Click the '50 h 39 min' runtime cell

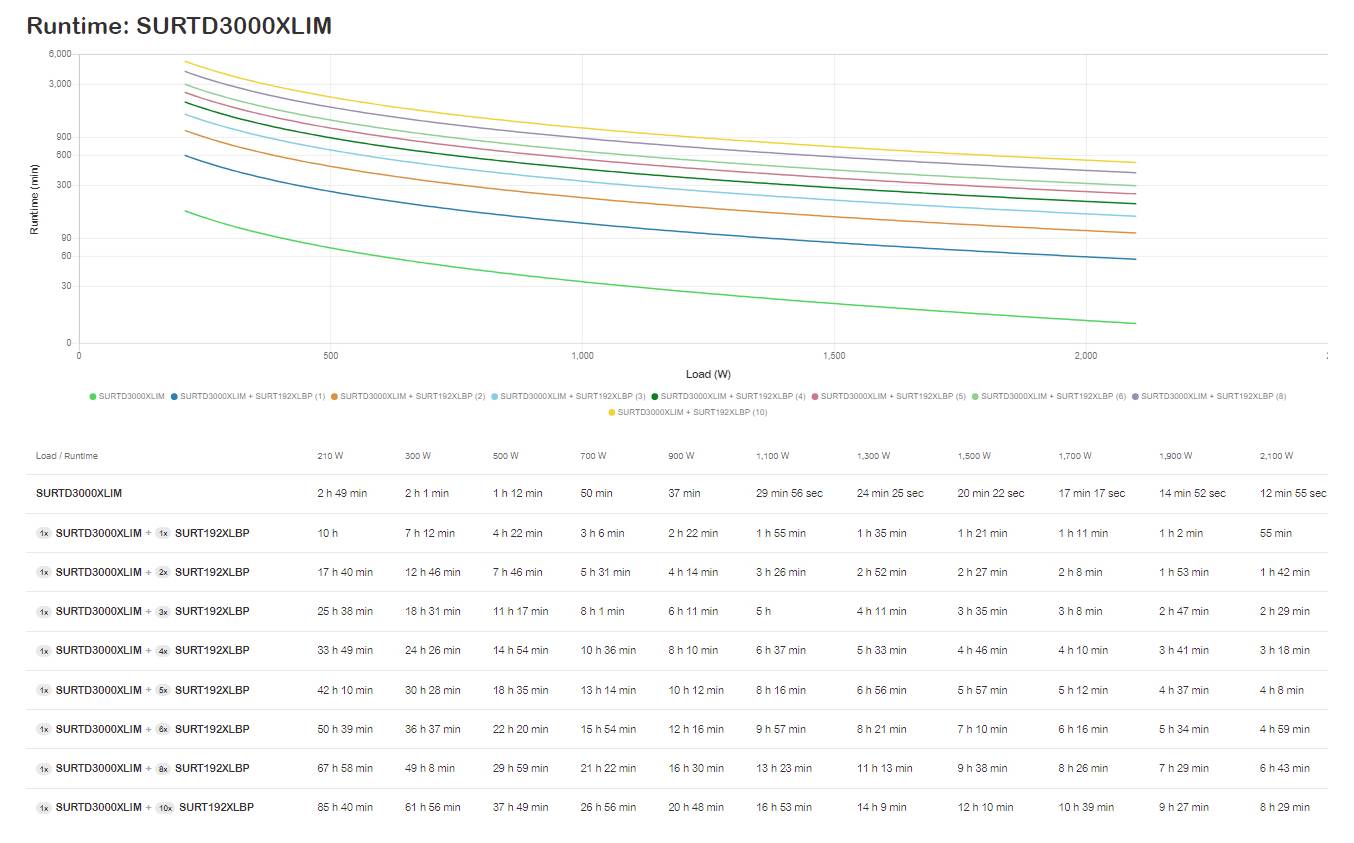(345, 729)
